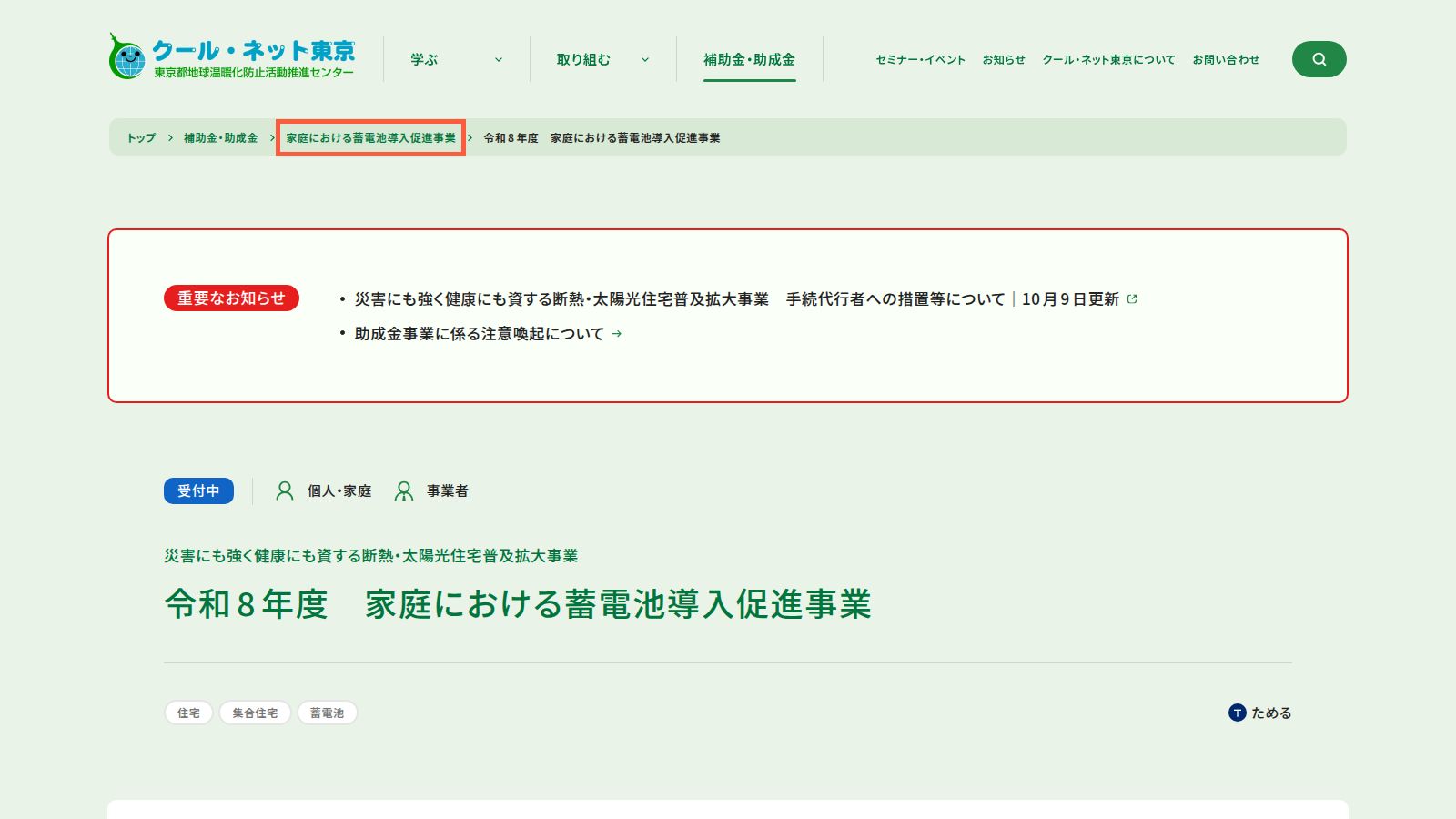Screen dimensions: 1456x819
Task: Select the 蓄電池 tag
Action: coord(327,713)
